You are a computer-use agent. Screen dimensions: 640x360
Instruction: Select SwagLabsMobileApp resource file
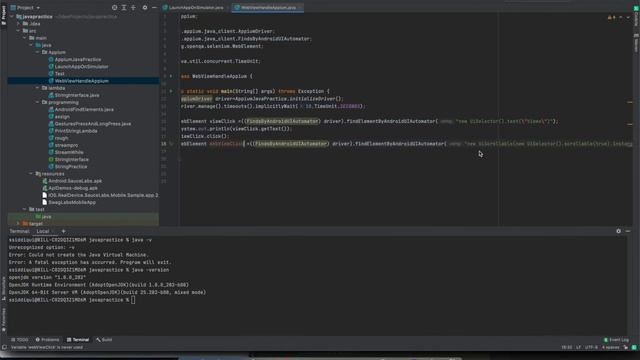pos(72,202)
